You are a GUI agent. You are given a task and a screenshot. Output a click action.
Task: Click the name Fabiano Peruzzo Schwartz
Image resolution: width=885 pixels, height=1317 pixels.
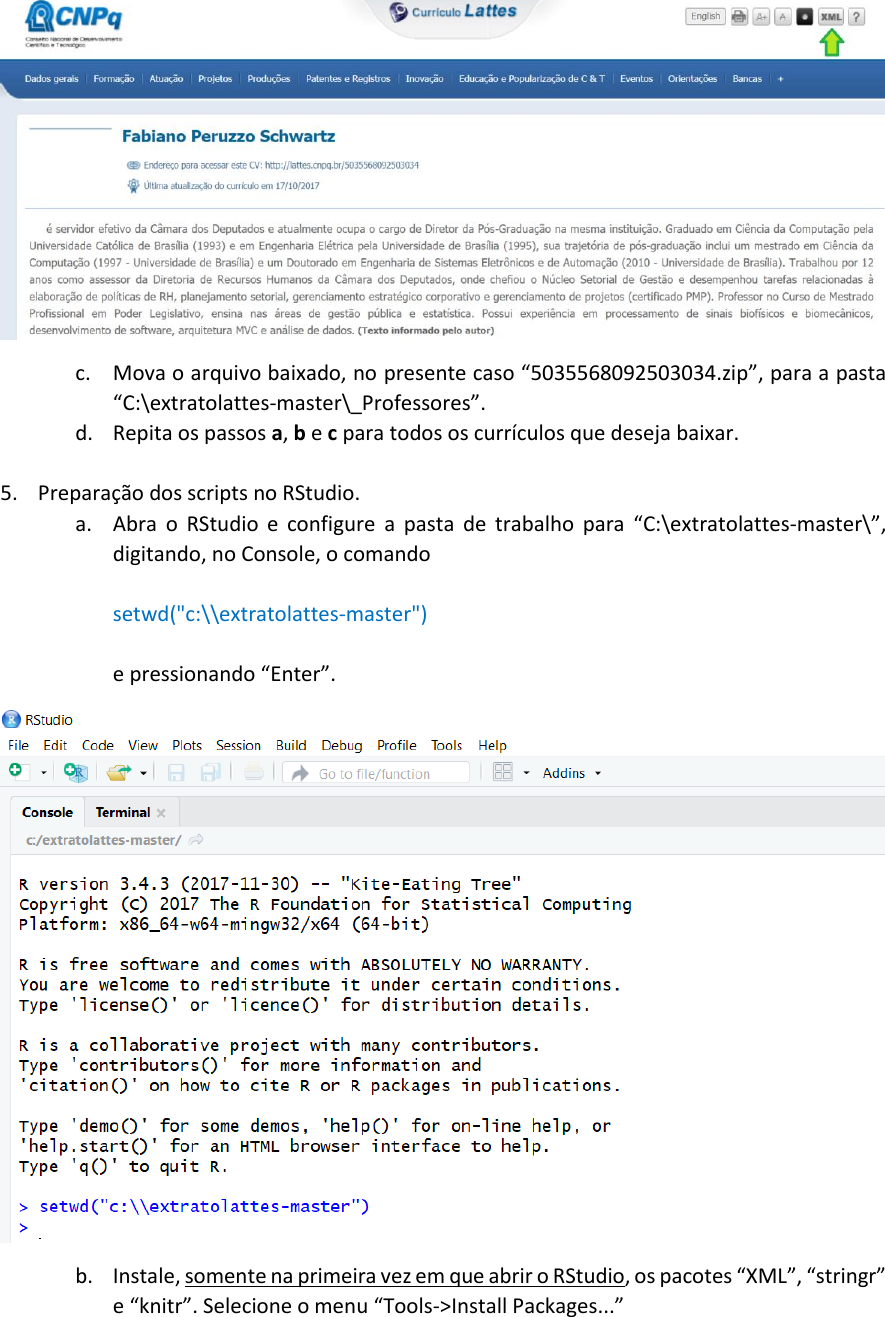228,136
